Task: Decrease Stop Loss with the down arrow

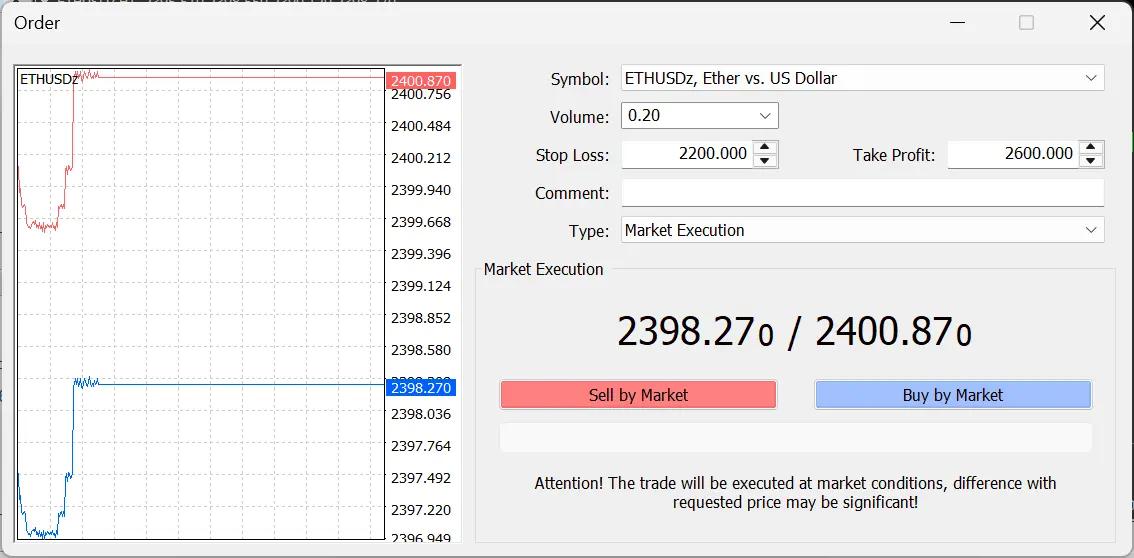Action: point(765,160)
